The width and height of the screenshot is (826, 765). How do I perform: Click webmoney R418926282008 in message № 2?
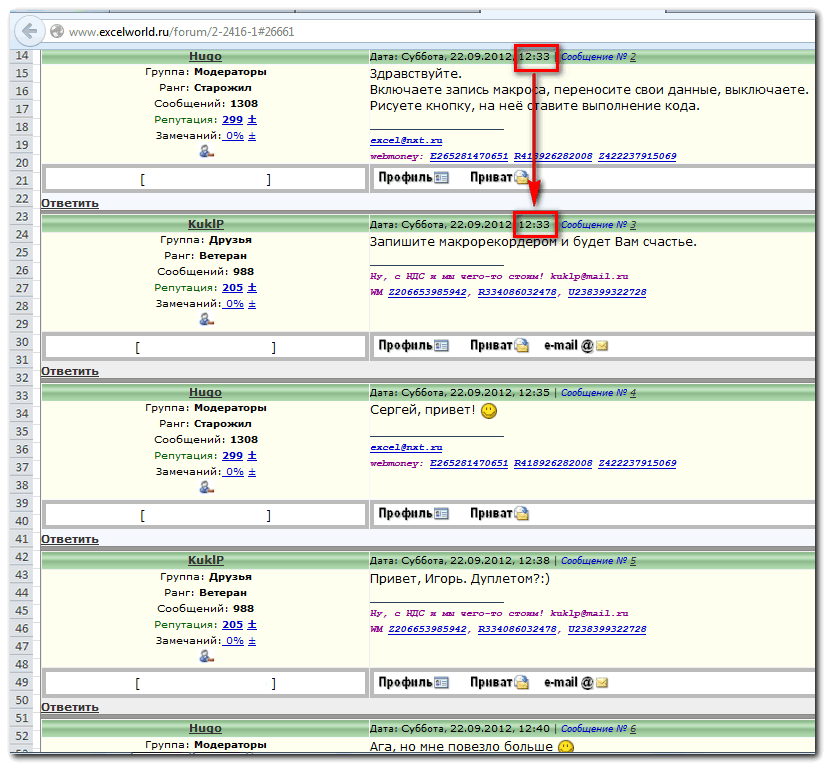[553, 156]
